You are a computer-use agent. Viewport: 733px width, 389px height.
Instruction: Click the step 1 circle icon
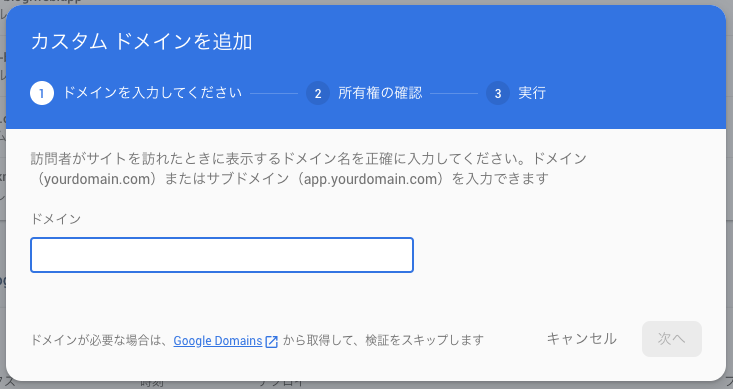[42, 93]
